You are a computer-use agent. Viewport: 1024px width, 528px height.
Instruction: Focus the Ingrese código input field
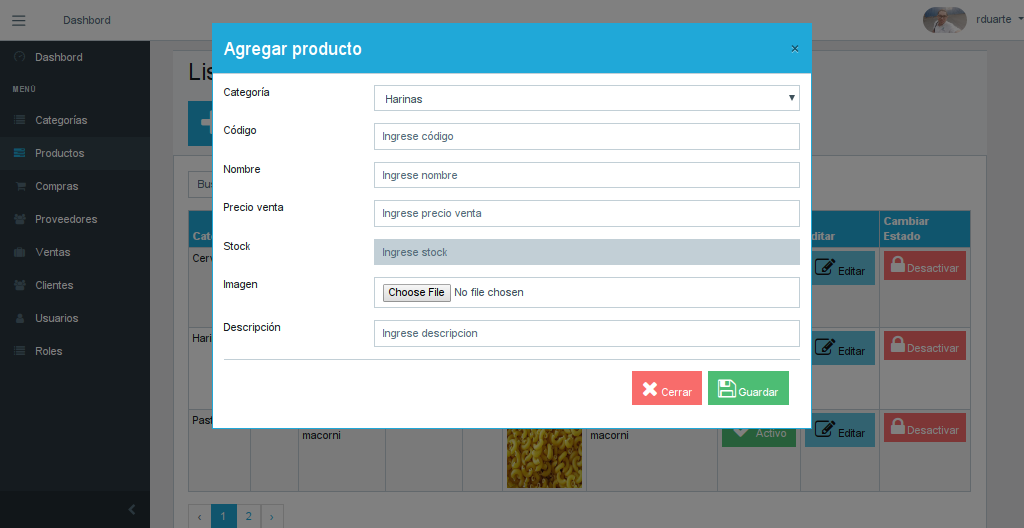[x=586, y=136]
